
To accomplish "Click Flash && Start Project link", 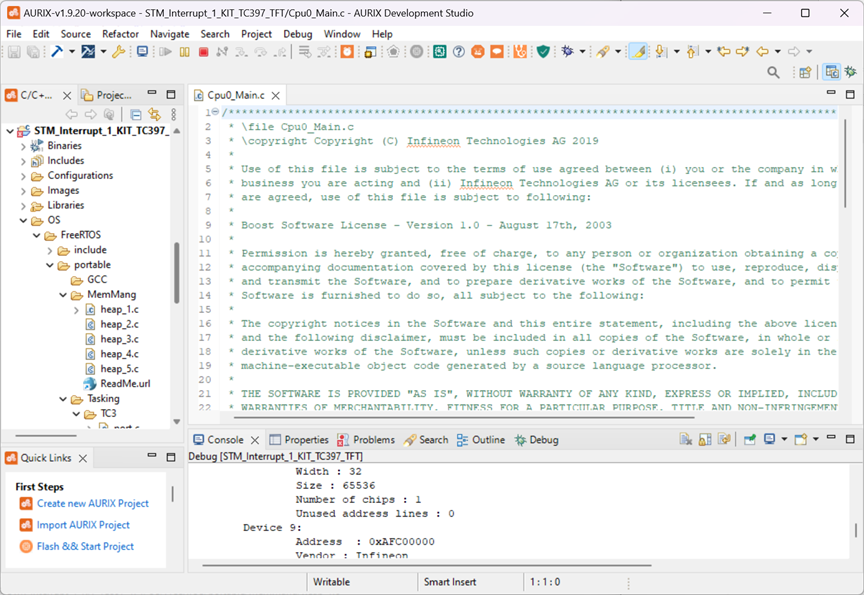I will click(85, 546).
